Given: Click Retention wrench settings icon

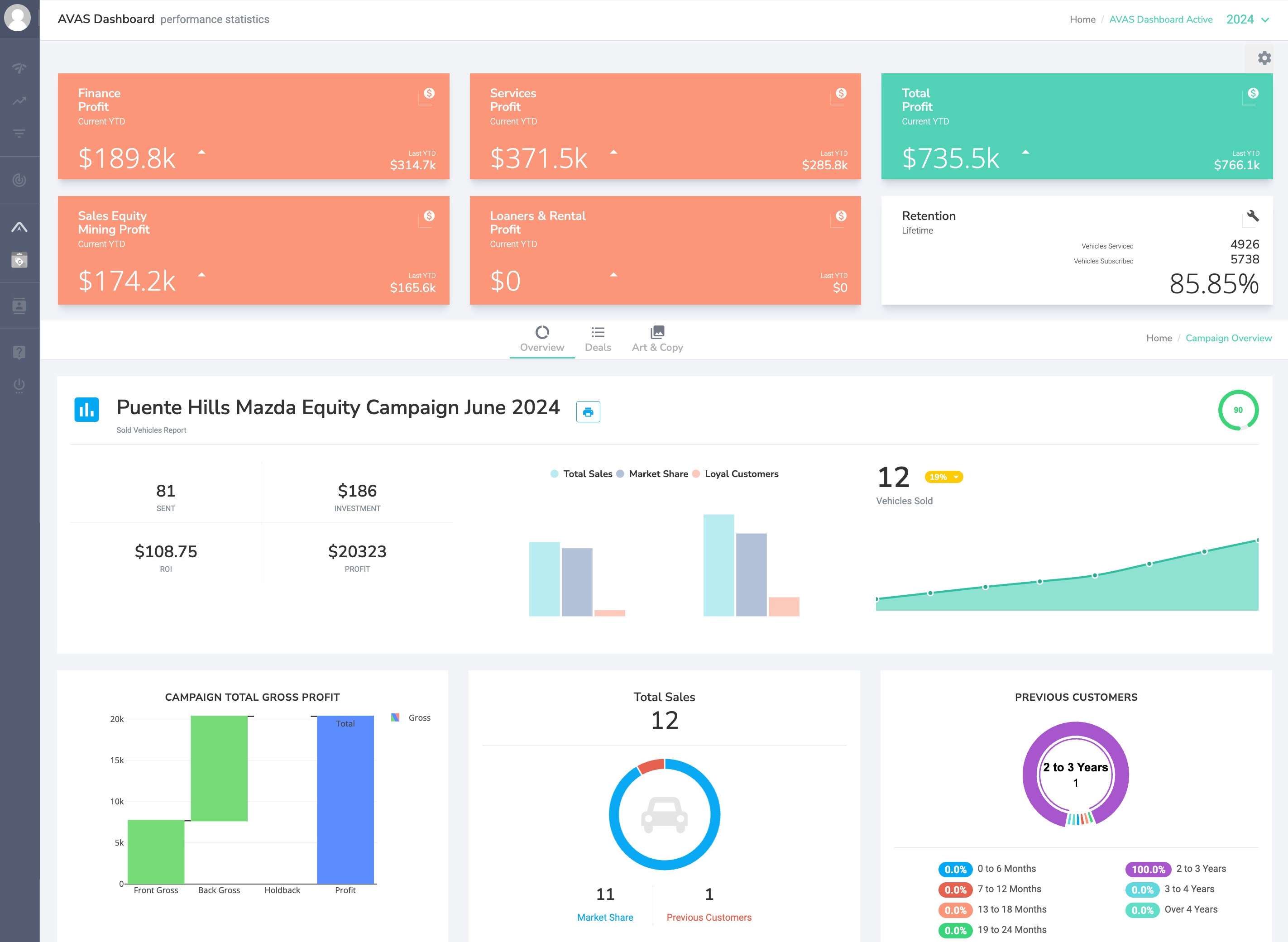Looking at the screenshot, I should (1253, 216).
